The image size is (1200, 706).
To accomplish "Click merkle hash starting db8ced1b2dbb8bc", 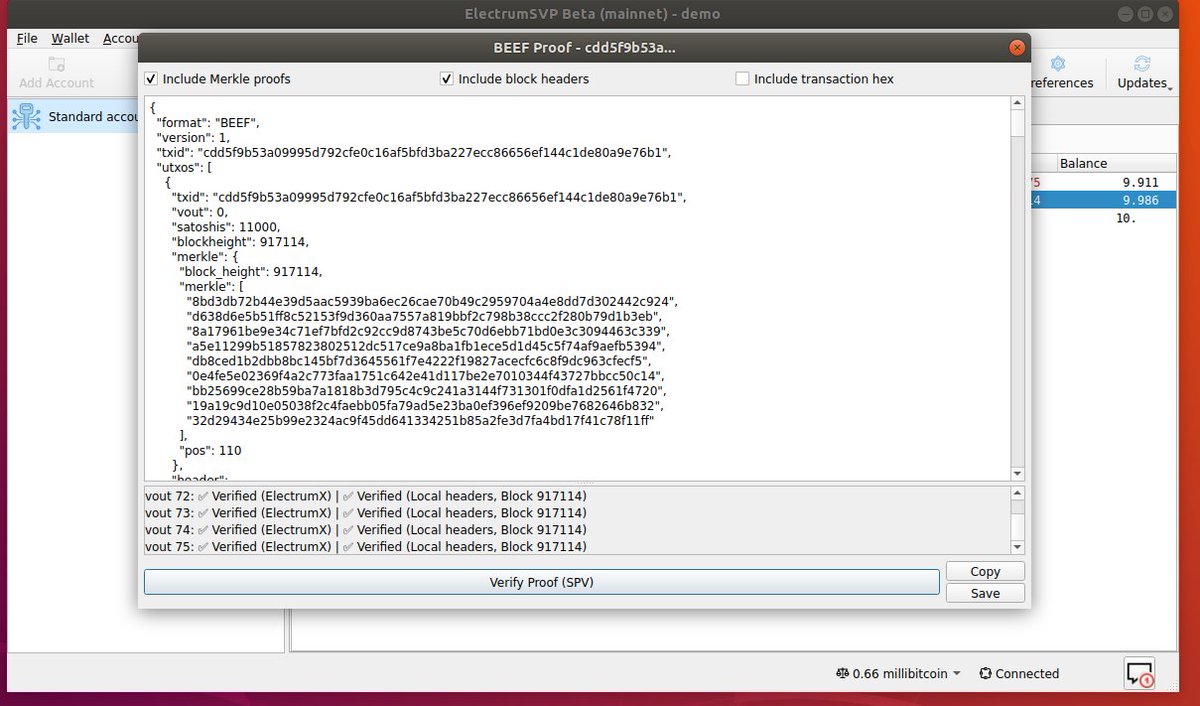I will 419,362.
